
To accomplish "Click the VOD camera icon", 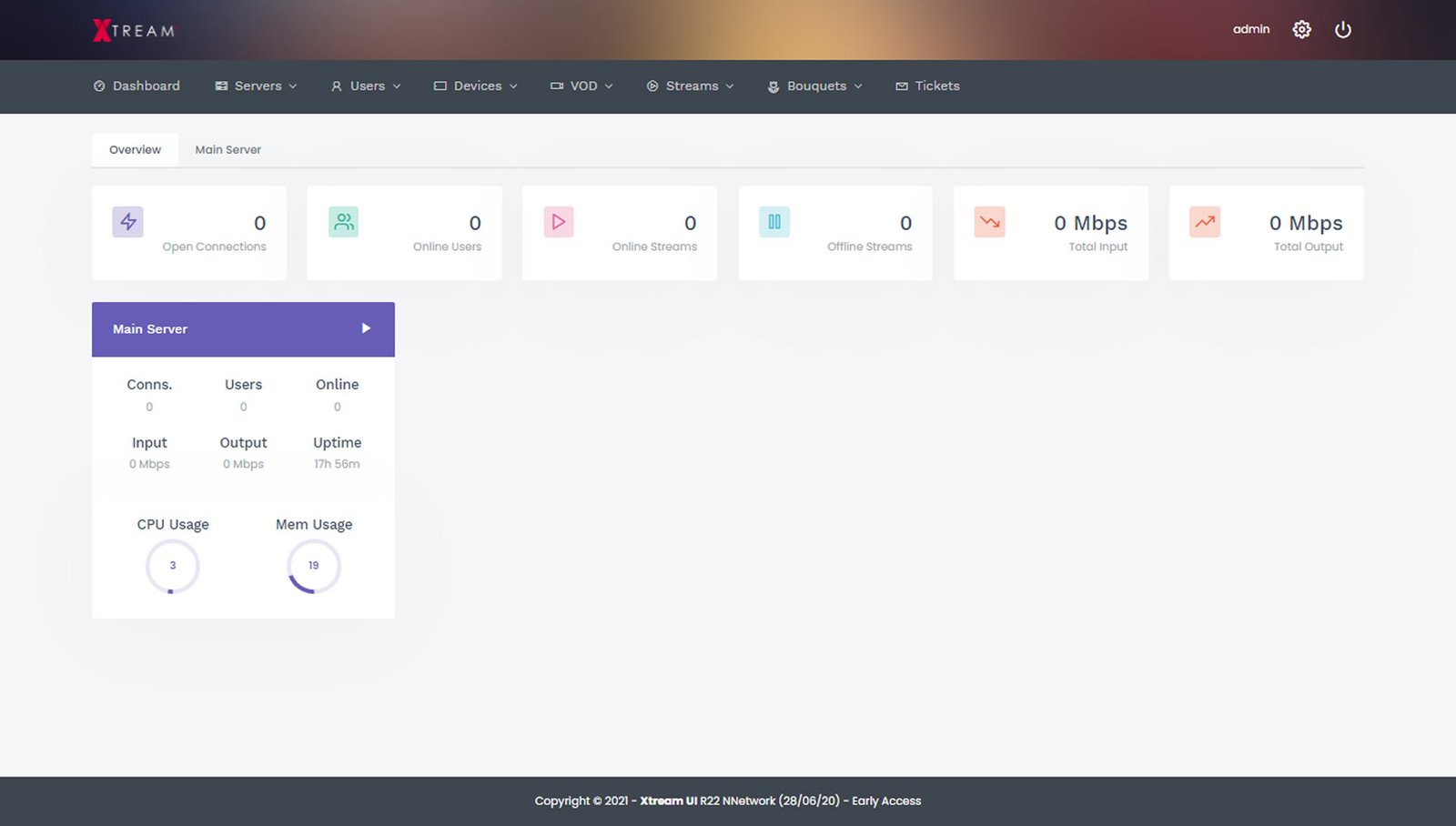I will coord(557,86).
